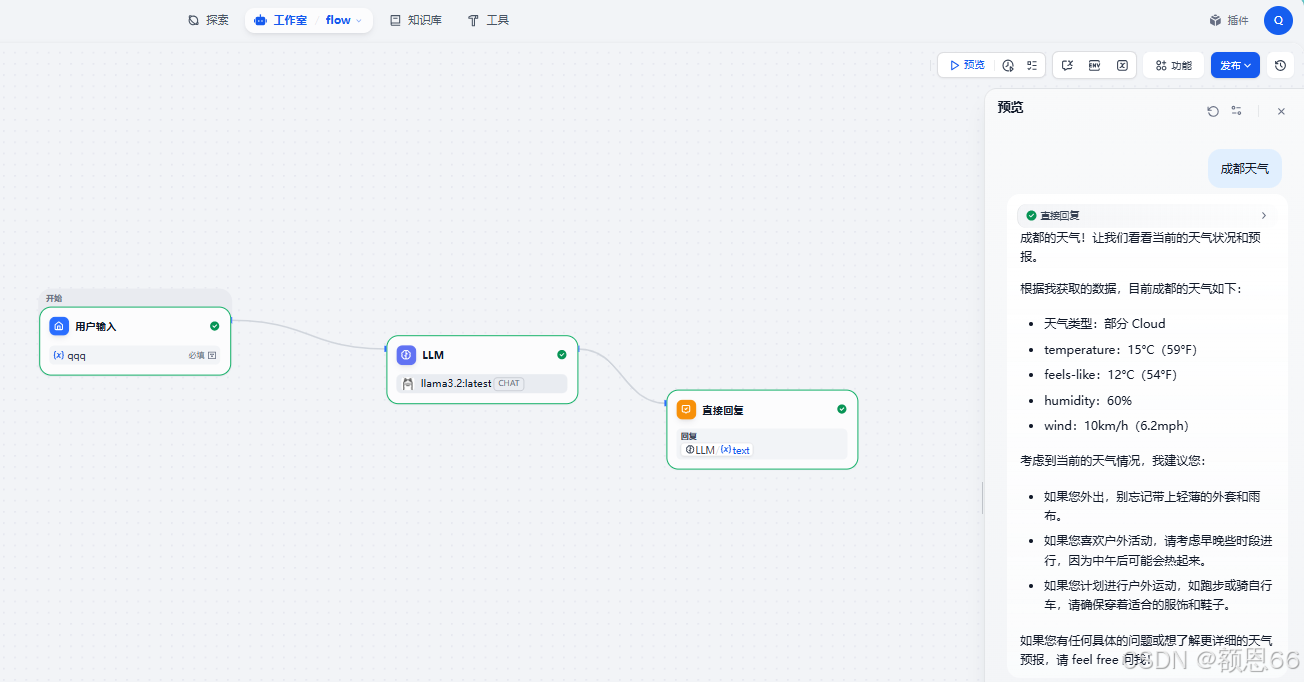Expand the 发布 publish dropdown
This screenshot has height=682, width=1304.
(x=1235, y=65)
